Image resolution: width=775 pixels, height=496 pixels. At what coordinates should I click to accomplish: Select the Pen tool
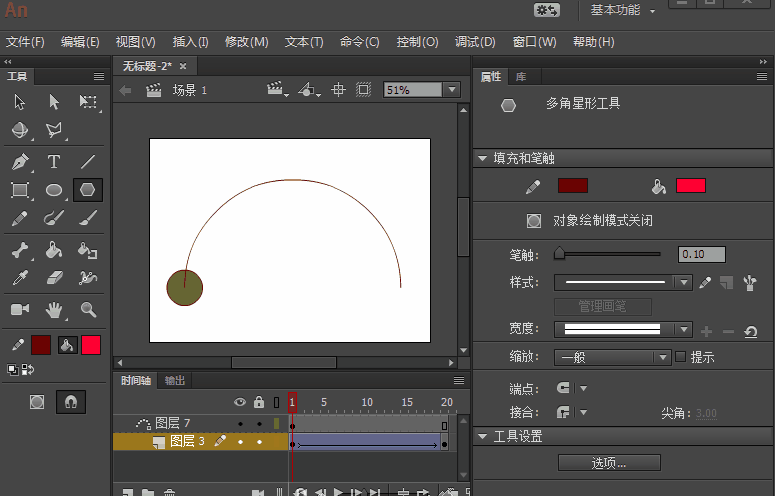click(x=20, y=161)
